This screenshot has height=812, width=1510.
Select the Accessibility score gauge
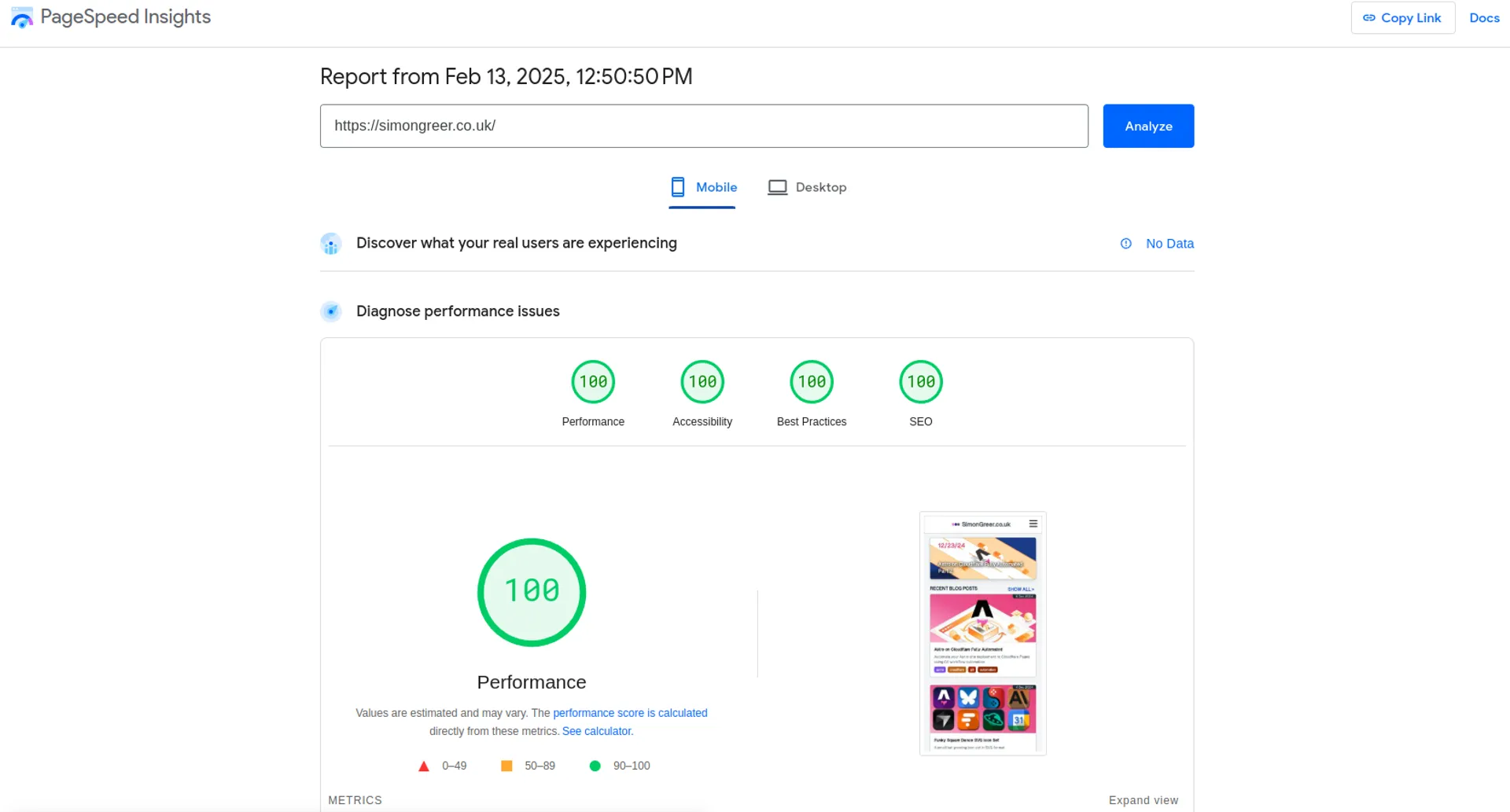point(702,381)
